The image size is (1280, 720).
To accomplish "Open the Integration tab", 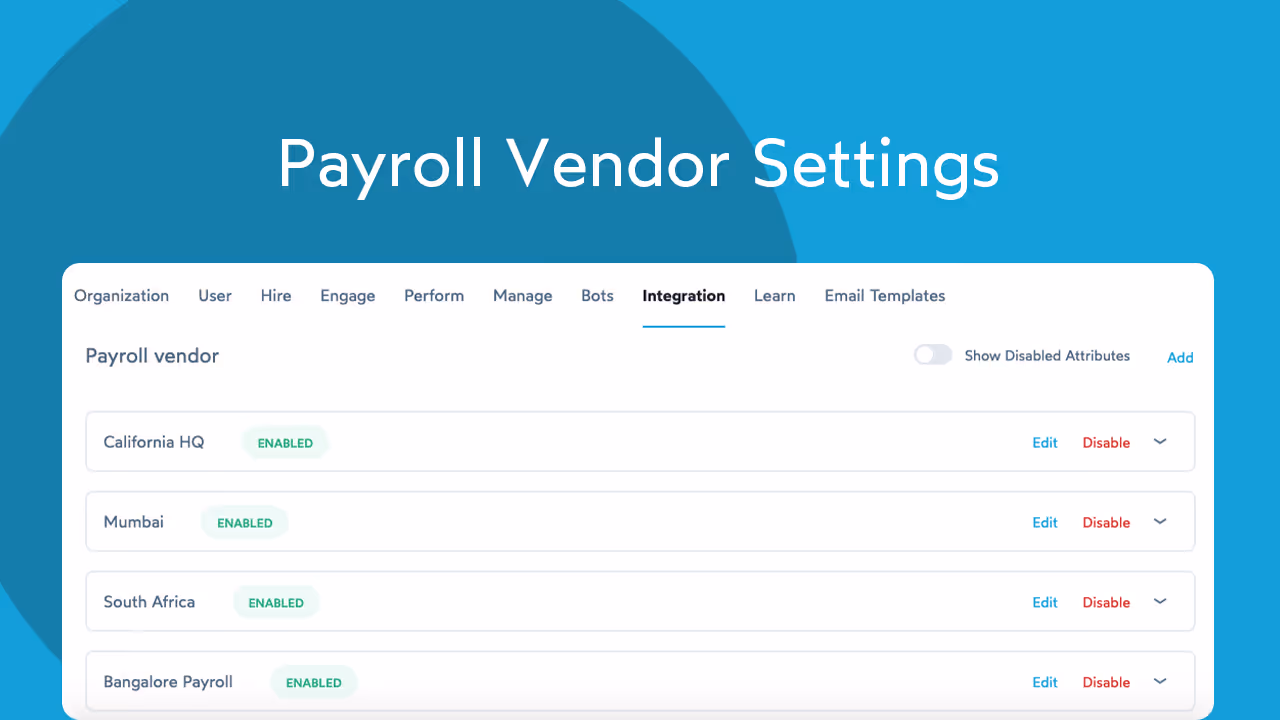I will [x=683, y=296].
